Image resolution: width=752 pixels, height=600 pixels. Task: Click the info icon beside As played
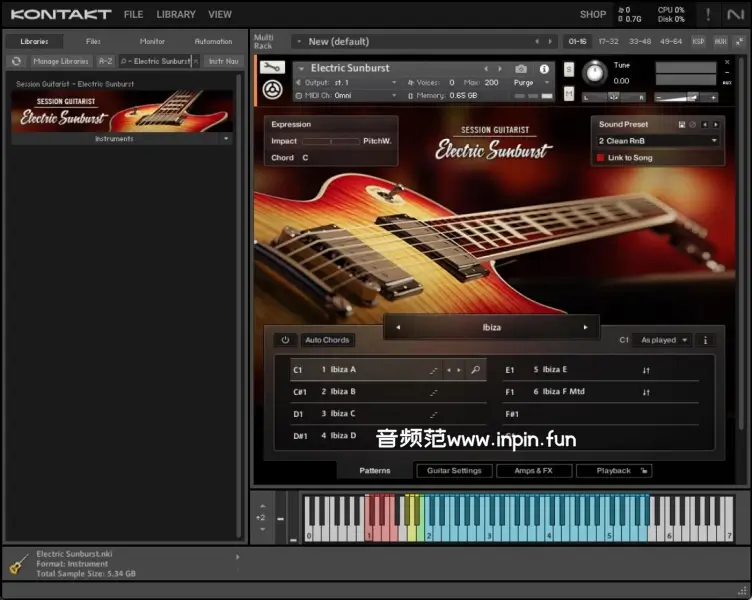click(x=705, y=340)
